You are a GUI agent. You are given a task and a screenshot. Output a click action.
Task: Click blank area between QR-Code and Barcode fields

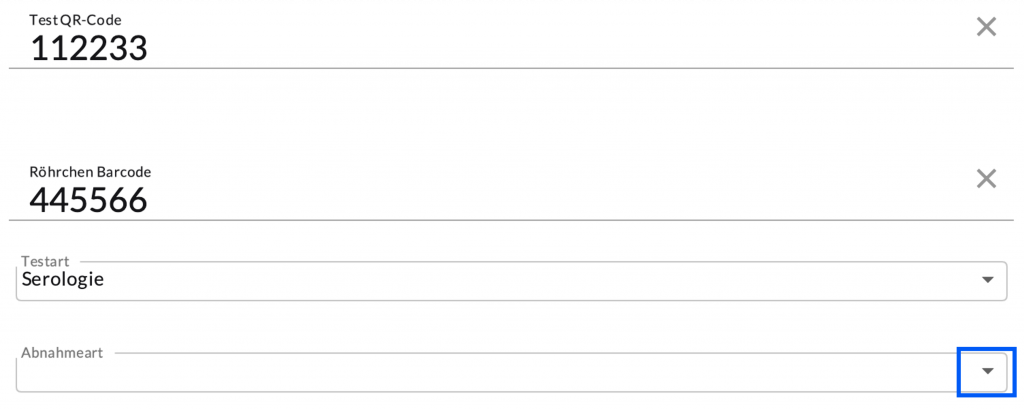(500, 115)
